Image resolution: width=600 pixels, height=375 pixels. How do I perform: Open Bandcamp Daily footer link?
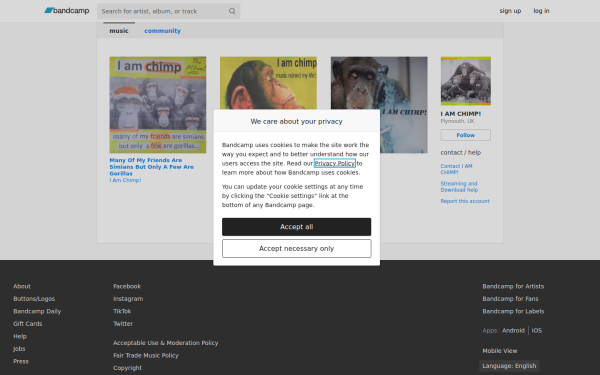tap(37, 311)
